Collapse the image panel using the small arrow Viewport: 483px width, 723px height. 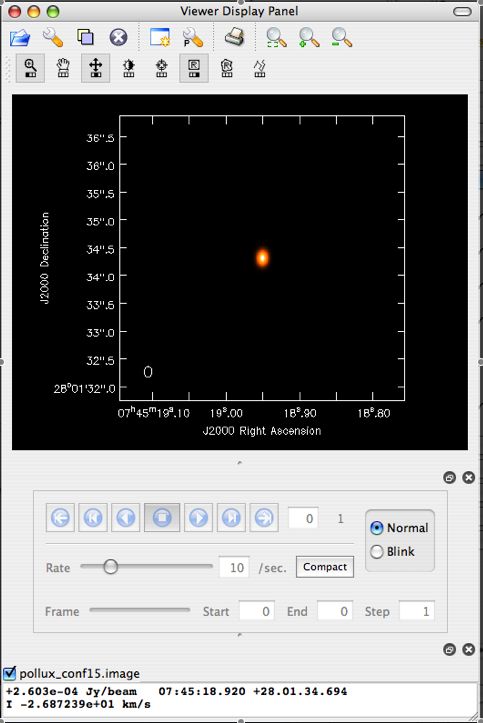(x=239, y=462)
